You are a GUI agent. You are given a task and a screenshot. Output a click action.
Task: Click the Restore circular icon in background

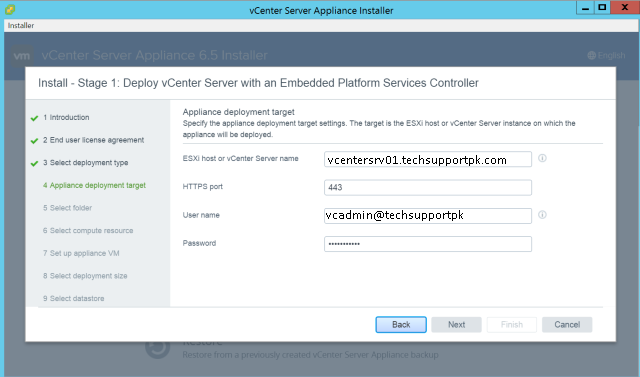pyautogui.click(x=158, y=347)
